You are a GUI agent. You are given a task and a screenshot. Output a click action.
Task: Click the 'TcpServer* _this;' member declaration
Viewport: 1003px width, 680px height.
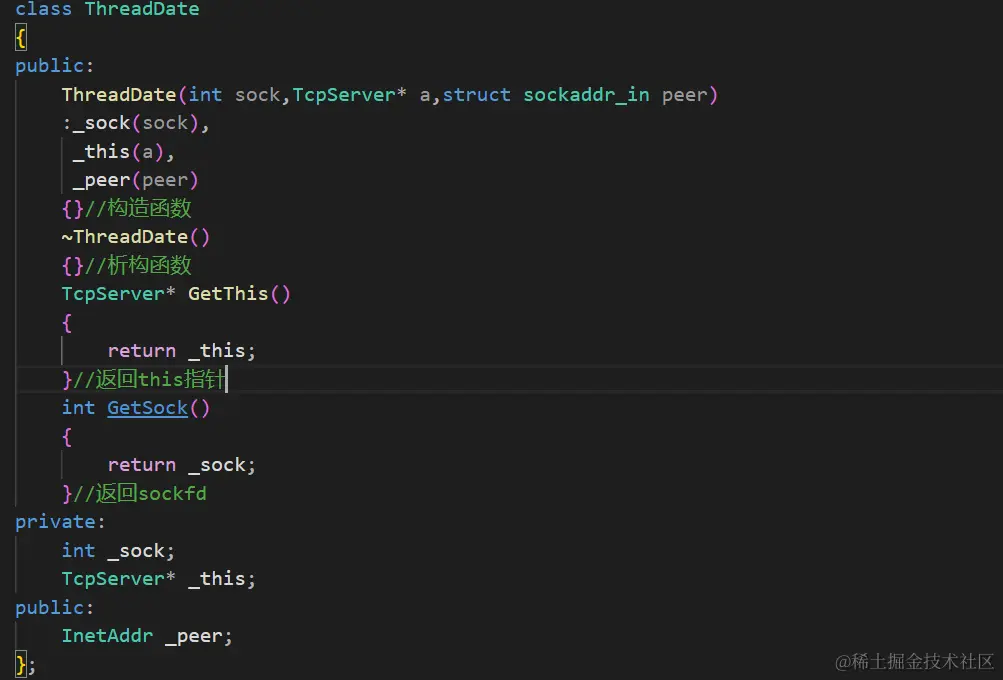(x=159, y=578)
